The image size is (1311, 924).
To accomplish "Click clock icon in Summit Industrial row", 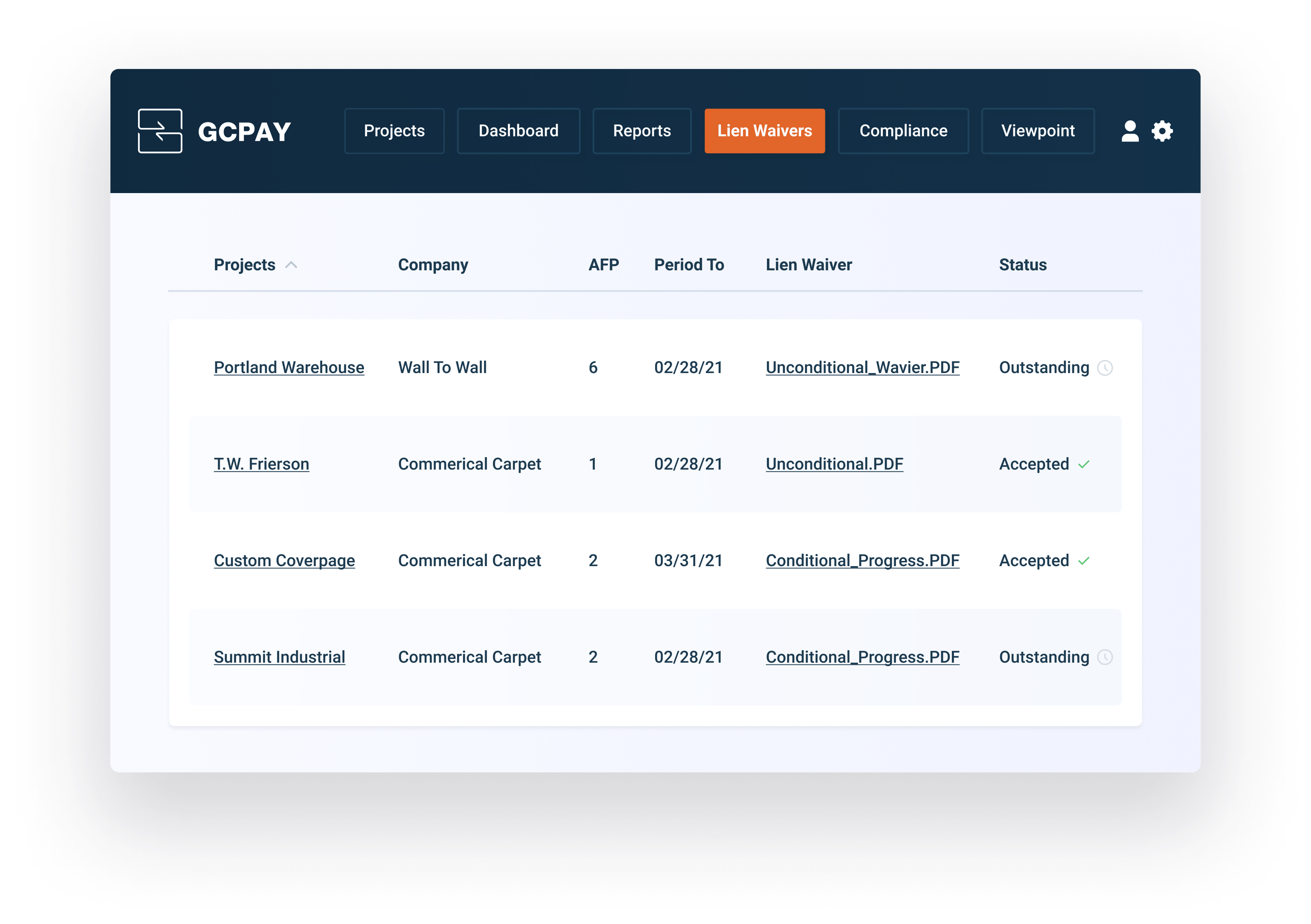I will pyautogui.click(x=1105, y=658).
